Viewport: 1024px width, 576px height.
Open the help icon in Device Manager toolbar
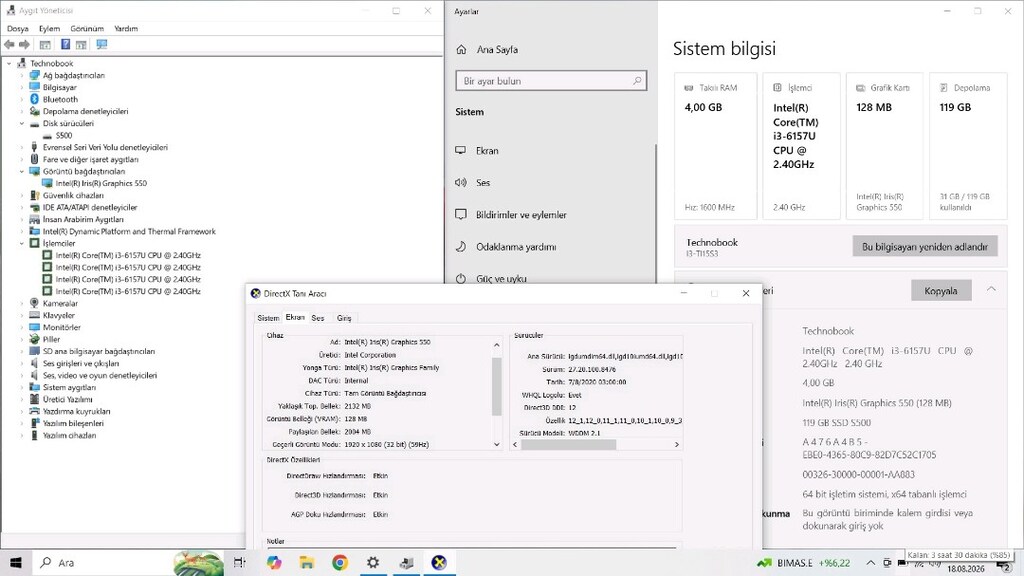click(x=65, y=44)
